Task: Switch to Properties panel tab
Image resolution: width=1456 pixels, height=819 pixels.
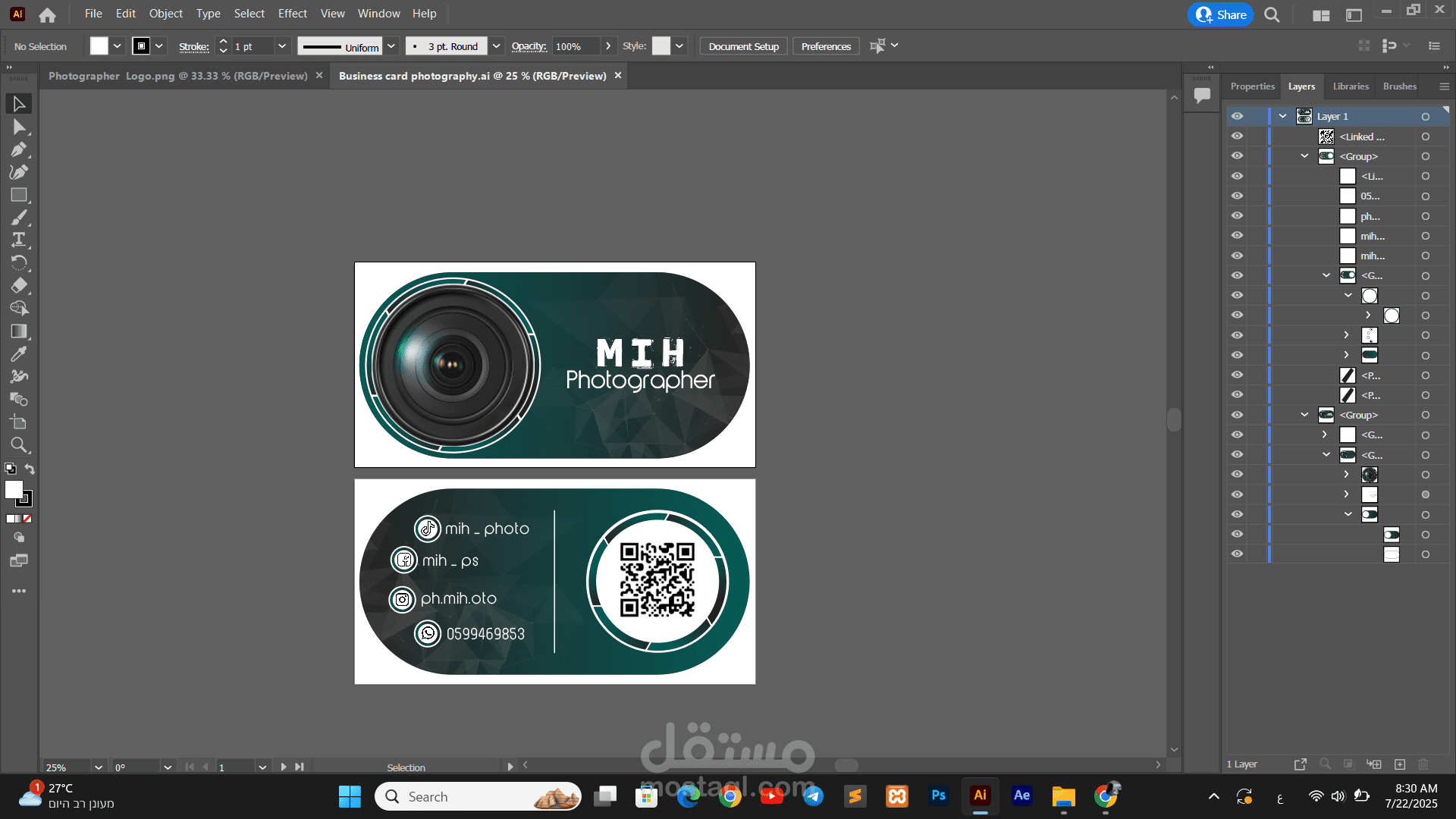Action: click(1252, 86)
